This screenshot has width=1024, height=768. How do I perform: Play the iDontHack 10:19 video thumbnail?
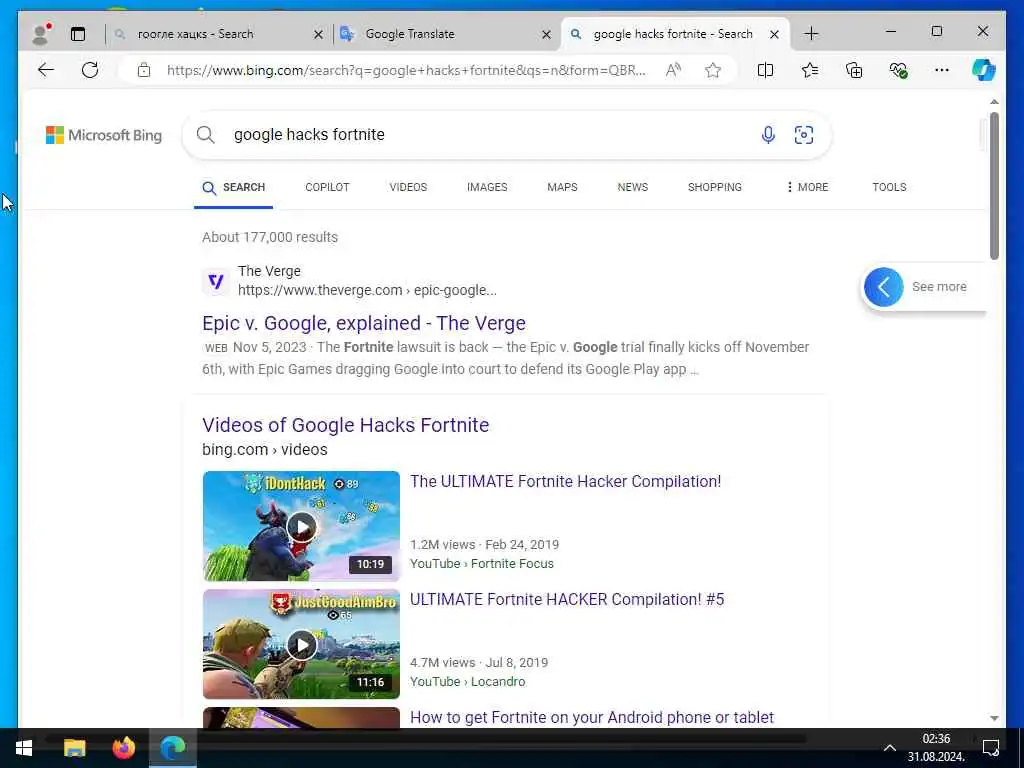click(301, 526)
